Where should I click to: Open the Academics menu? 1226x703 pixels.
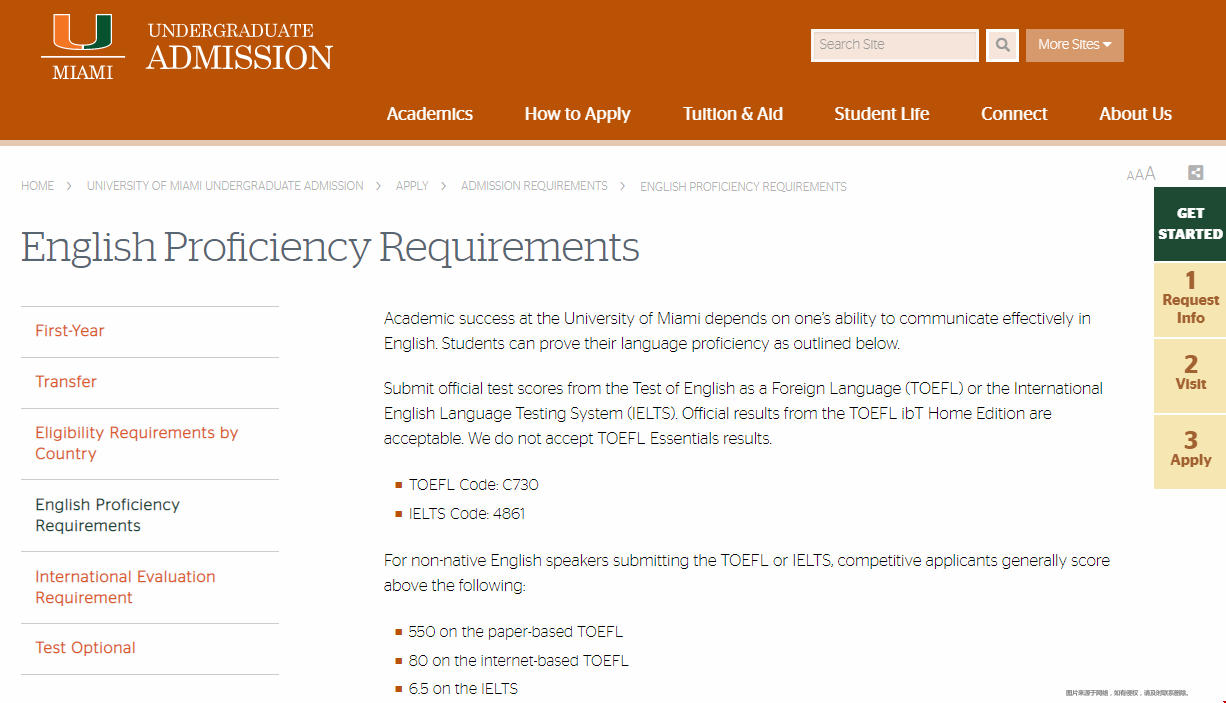pyautogui.click(x=430, y=114)
